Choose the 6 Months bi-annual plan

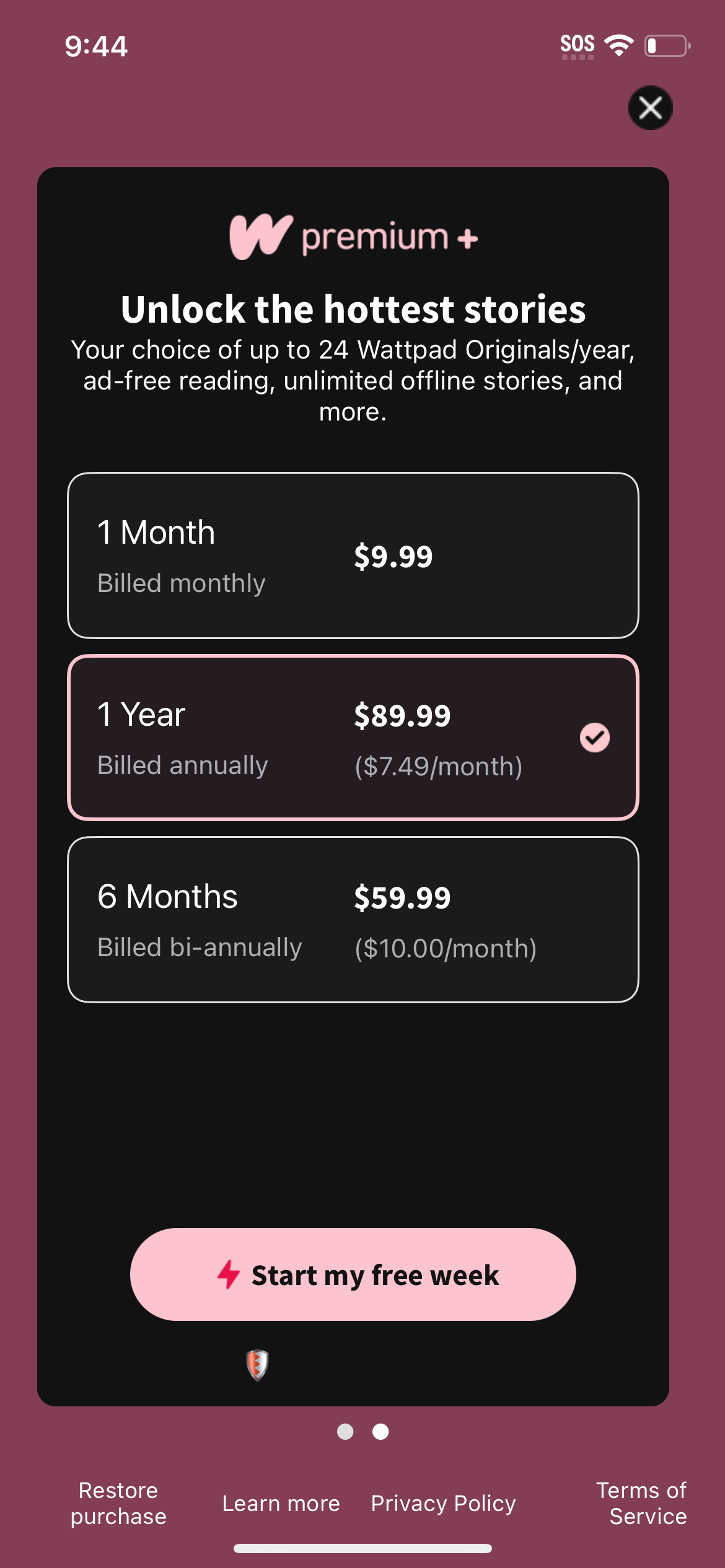click(x=353, y=920)
